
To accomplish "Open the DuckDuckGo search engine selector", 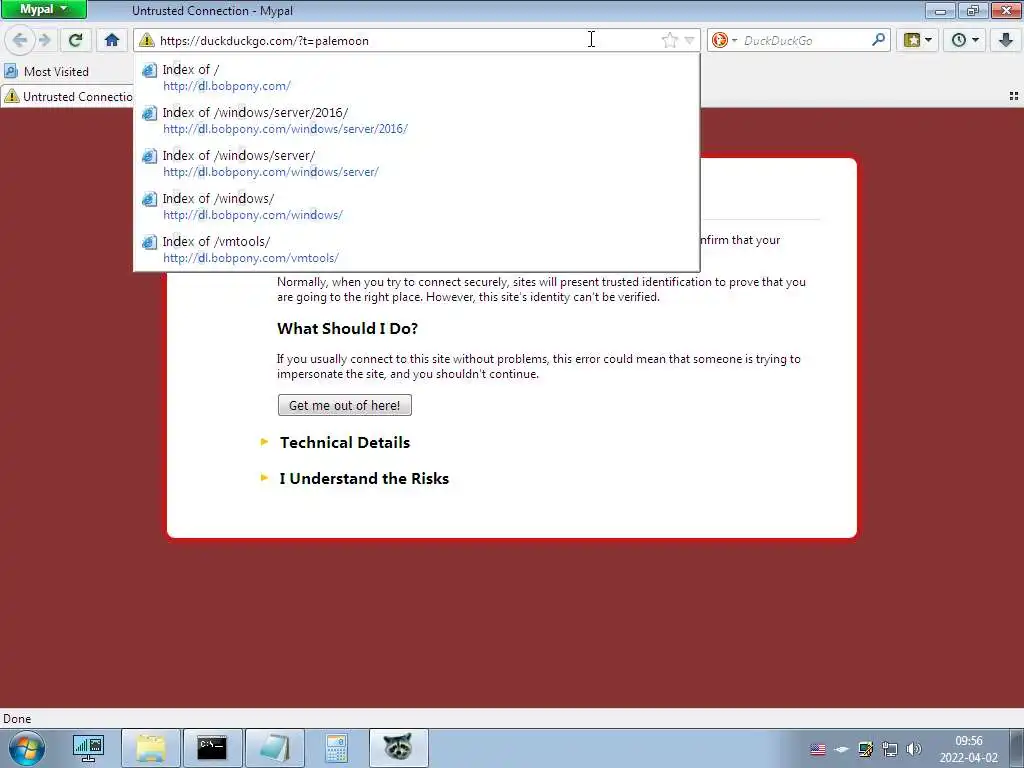I will 724,40.
